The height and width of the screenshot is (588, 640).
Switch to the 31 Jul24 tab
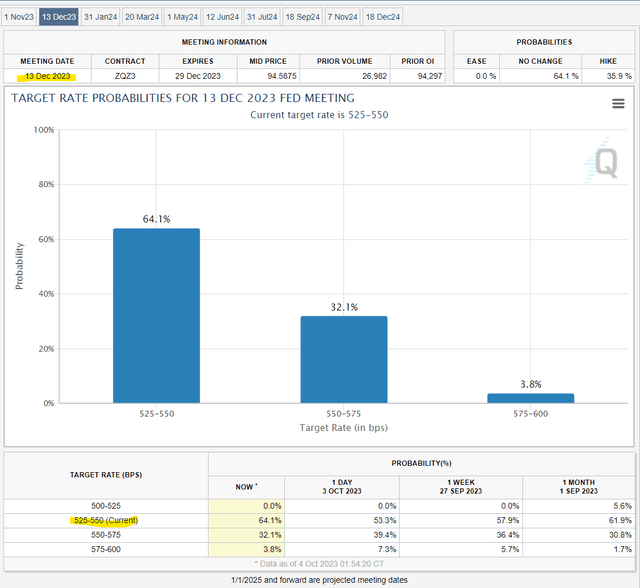(262, 17)
